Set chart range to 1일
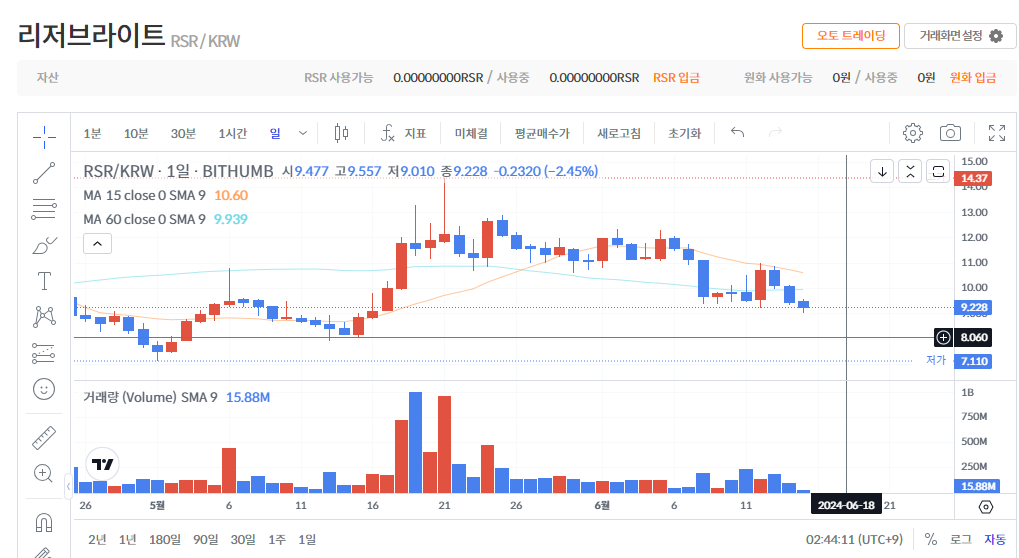This screenshot has width=1019, height=558. (x=307, y=539)
